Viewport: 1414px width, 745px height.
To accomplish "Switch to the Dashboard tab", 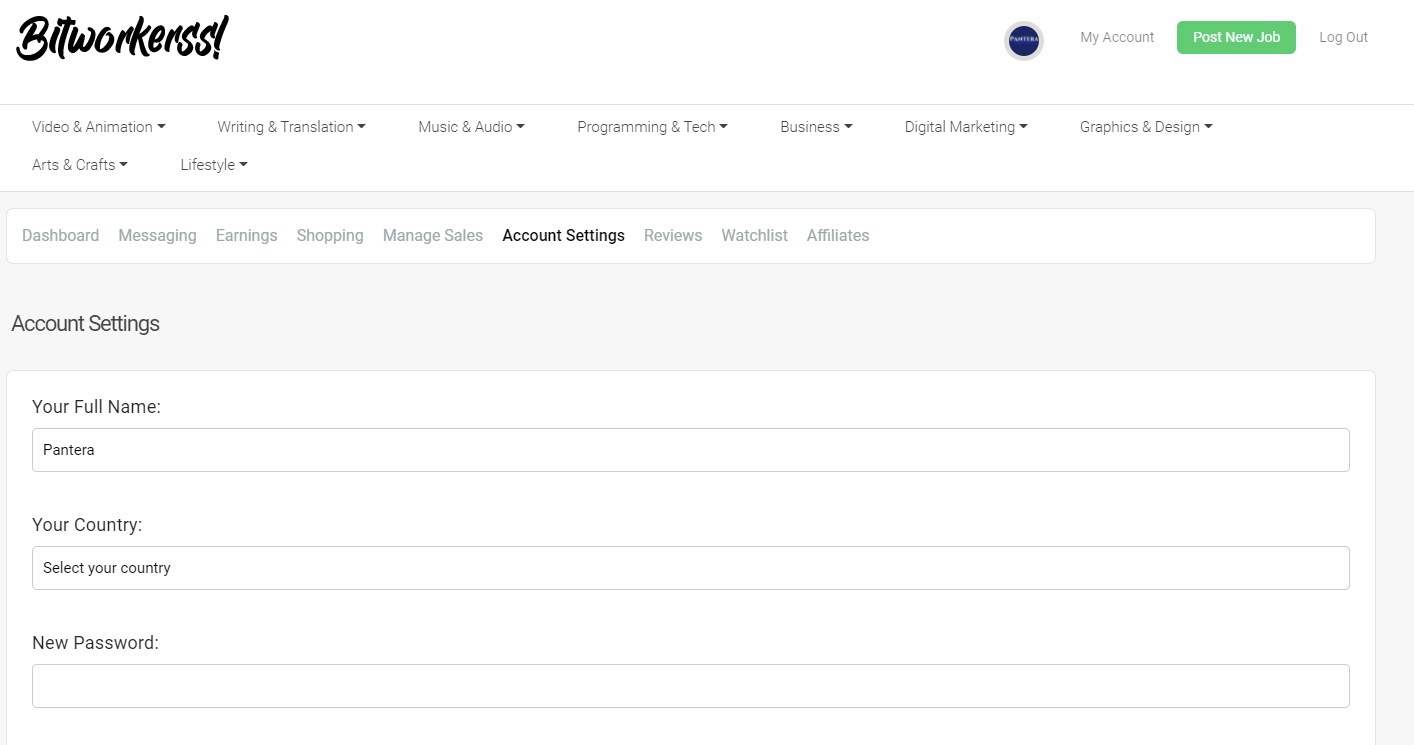I will 61,236.
